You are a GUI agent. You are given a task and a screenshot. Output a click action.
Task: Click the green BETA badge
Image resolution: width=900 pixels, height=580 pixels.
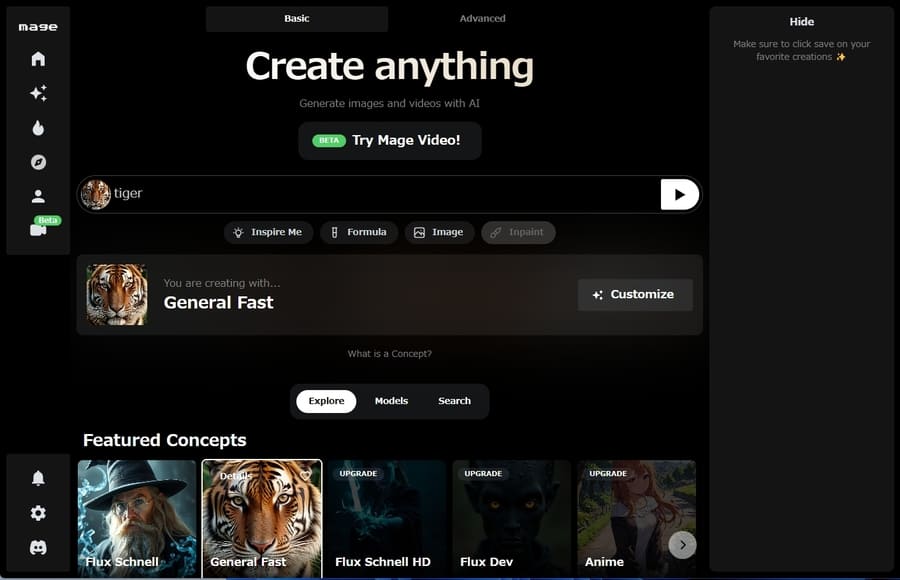pos(329,141)
